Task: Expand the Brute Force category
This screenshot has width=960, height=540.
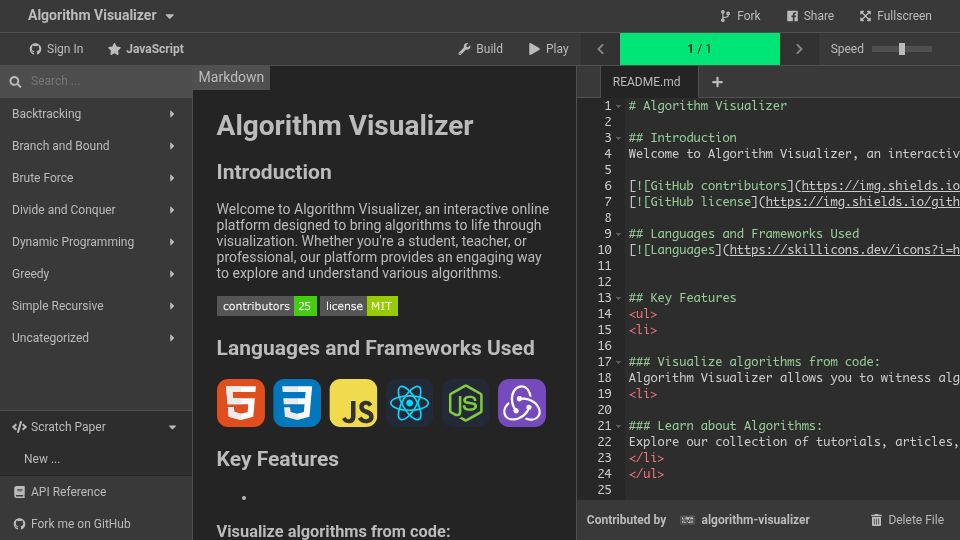Action: [96, 178]
